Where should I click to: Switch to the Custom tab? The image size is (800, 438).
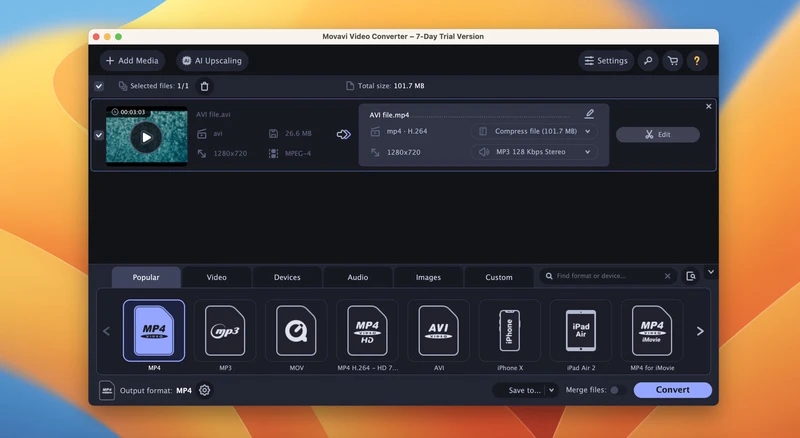coord(499,277)
